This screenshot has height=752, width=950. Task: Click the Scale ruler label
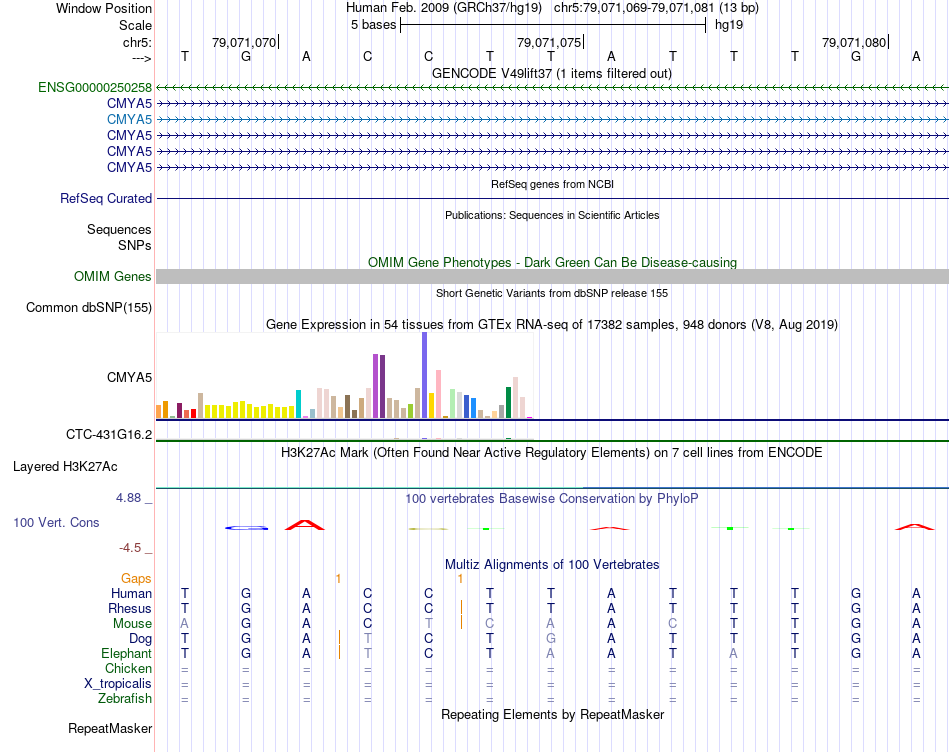135,25
